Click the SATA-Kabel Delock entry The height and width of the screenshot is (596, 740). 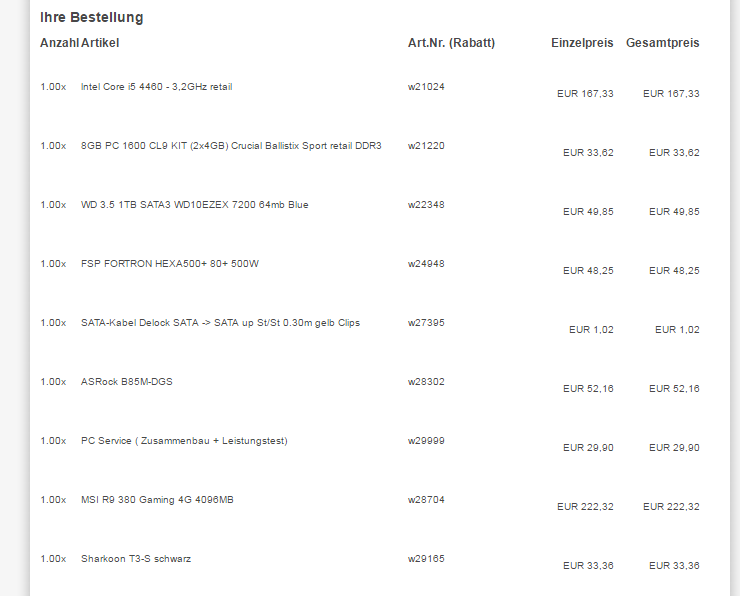click(x=220, y=323)
